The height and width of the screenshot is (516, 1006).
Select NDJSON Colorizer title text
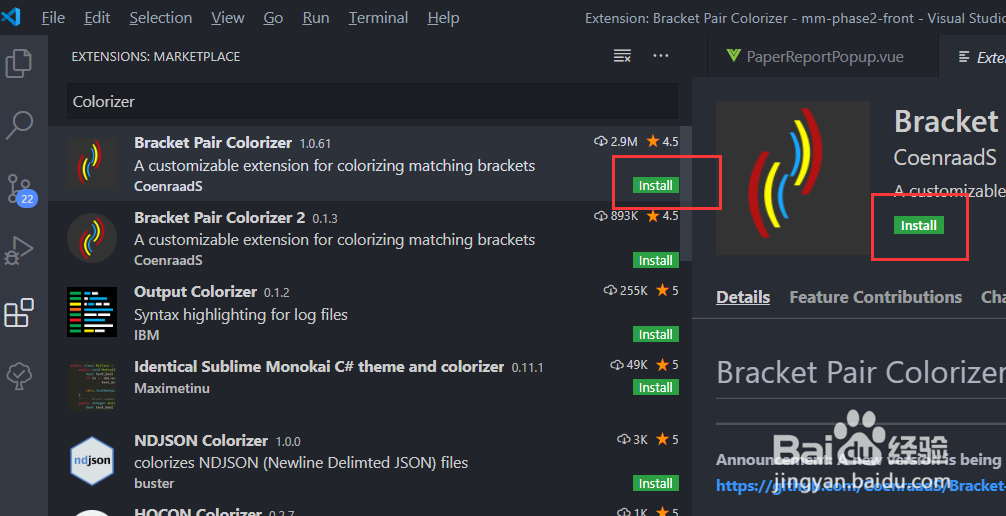coord(201,441)
